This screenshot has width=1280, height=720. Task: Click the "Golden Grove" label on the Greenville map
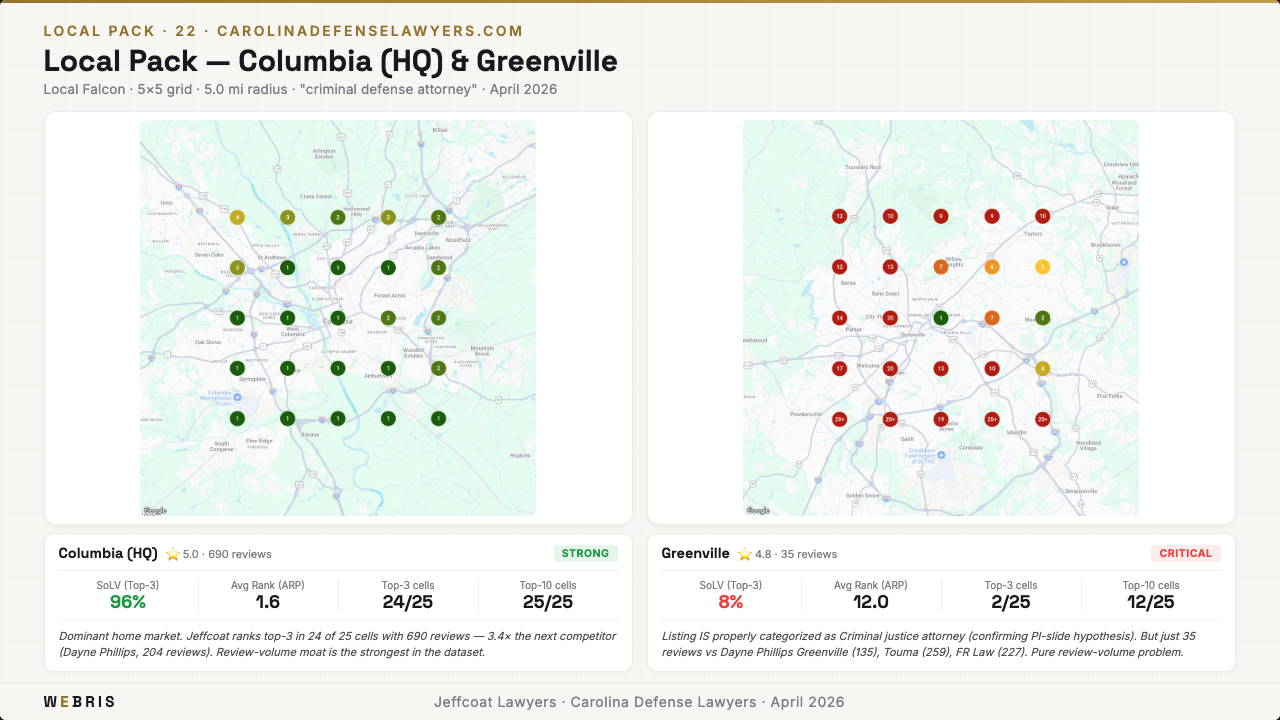point(862,495)
